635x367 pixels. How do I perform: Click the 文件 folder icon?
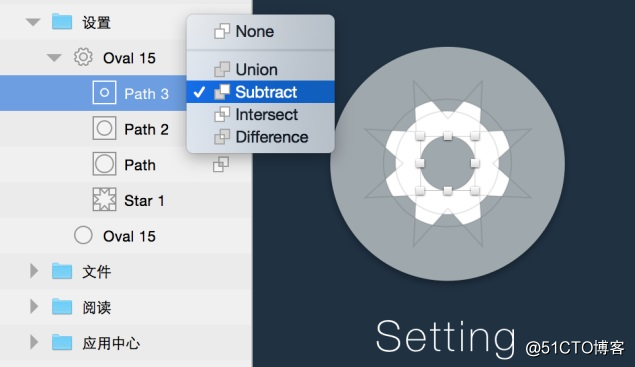(x=62, y=271)
